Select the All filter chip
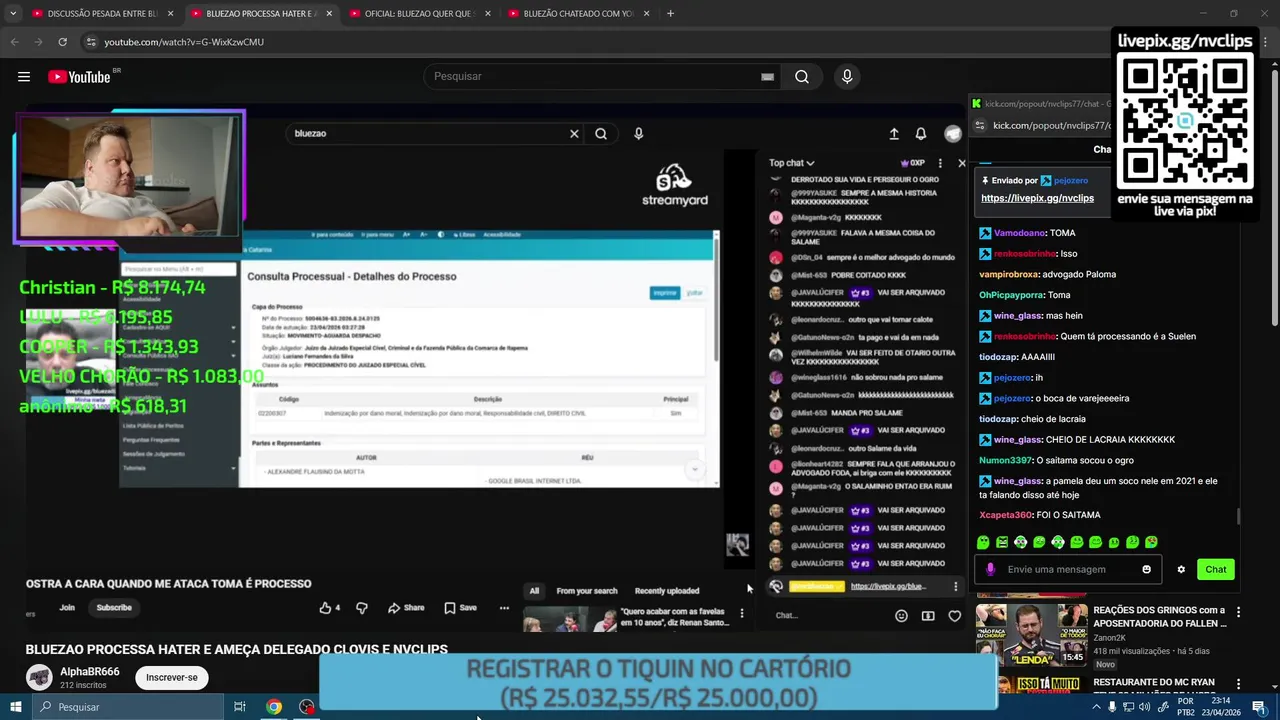The width and height of the screenshot is (1280, 720). pyautogui.click(x=534, y=591)
